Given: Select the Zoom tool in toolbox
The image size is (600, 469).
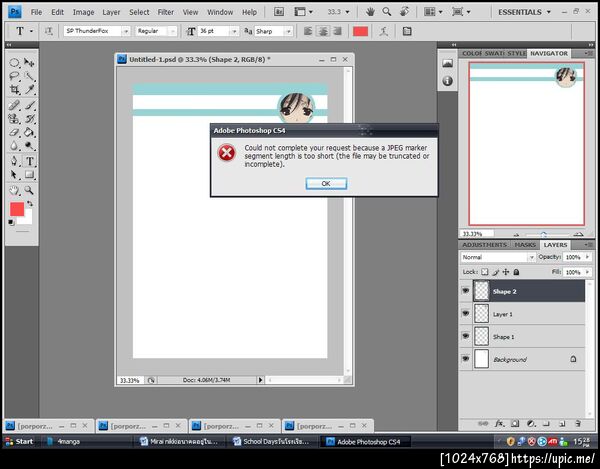Looking at the screenshot, I should pyautogui.click(x=29, y=190).
